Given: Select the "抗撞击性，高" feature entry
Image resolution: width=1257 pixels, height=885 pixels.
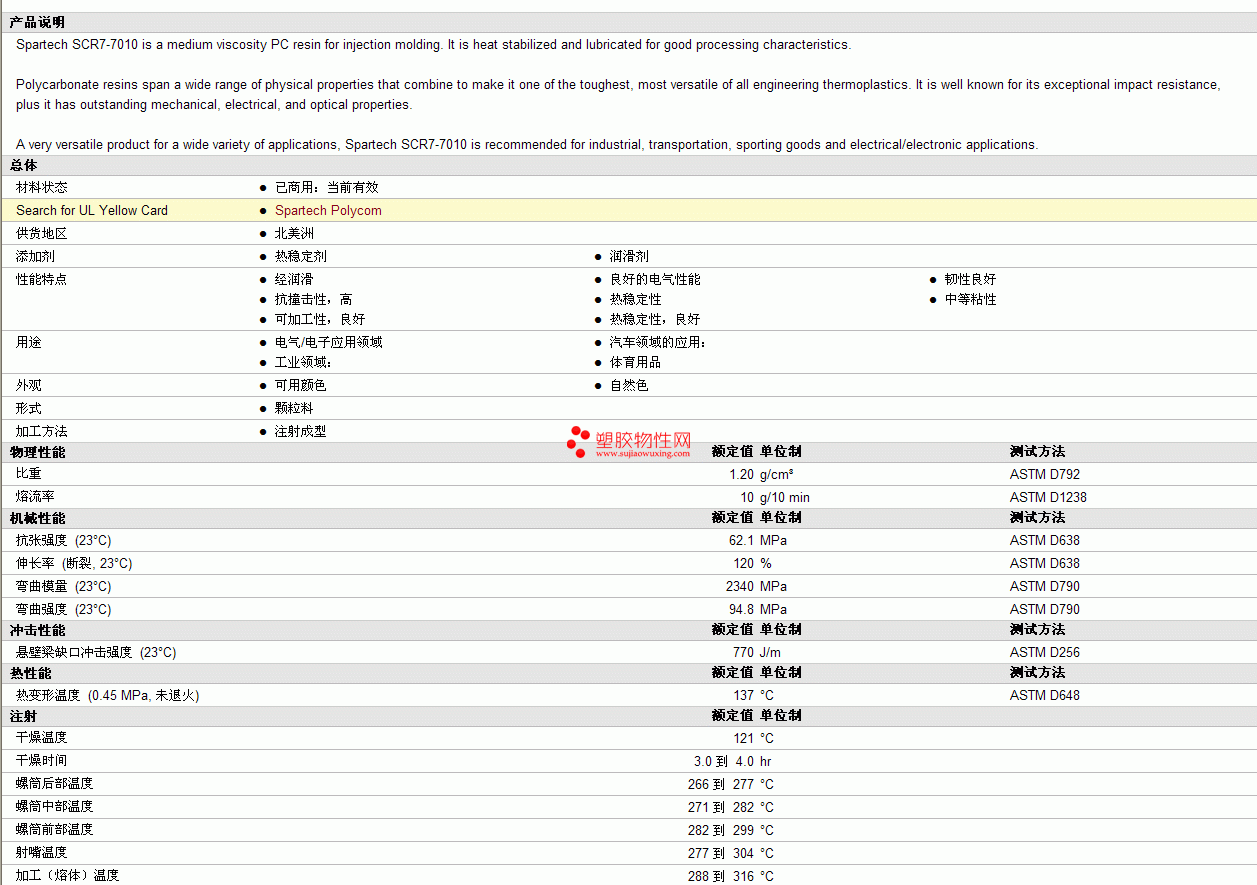Looking at the screenshot, I should pos(313,299).
